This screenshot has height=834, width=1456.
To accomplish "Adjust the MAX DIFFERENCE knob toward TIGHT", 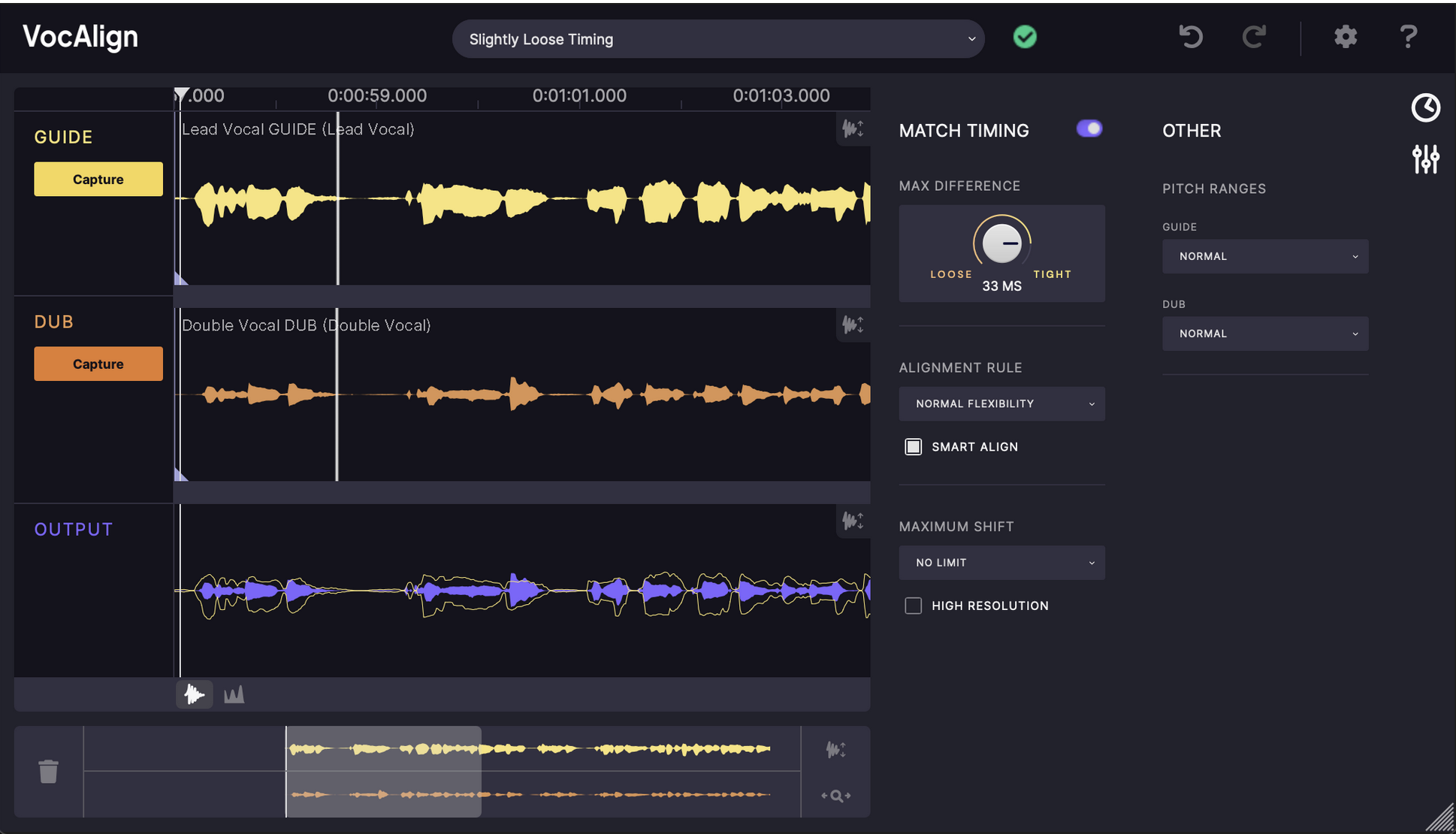I will pos(1001,242).
